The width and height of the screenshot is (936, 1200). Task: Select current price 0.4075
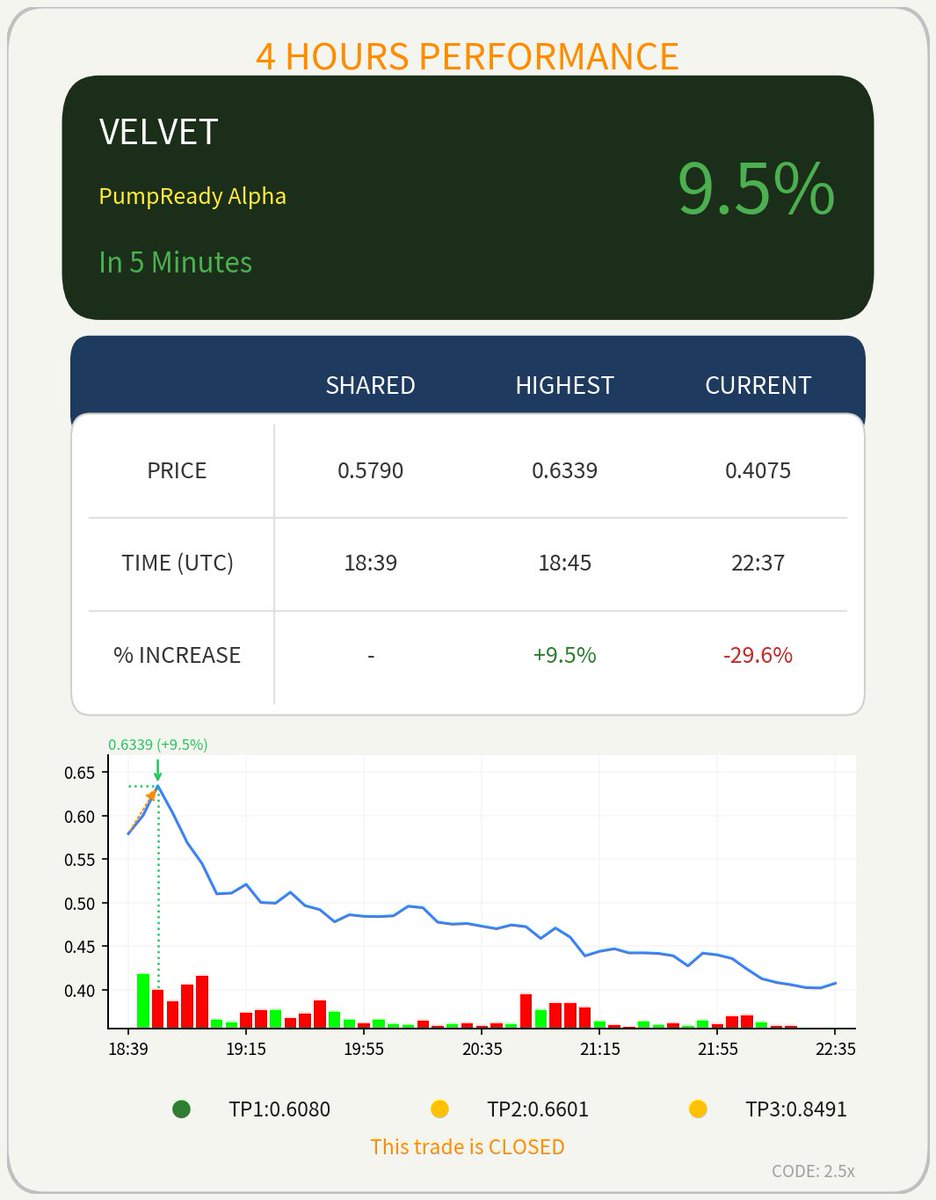tap(758, 470)
